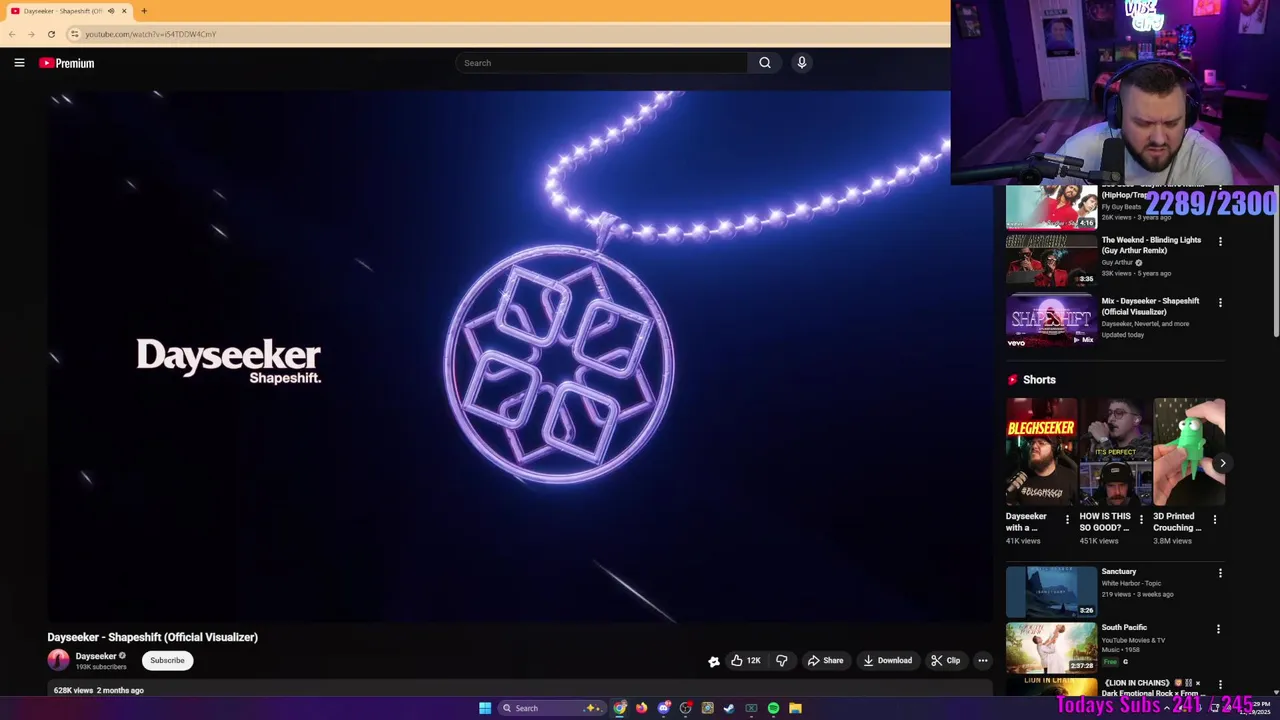Open File Explorer from the taskbar
The width and height of the screenshot is (1280, 720).
(795, 708)
